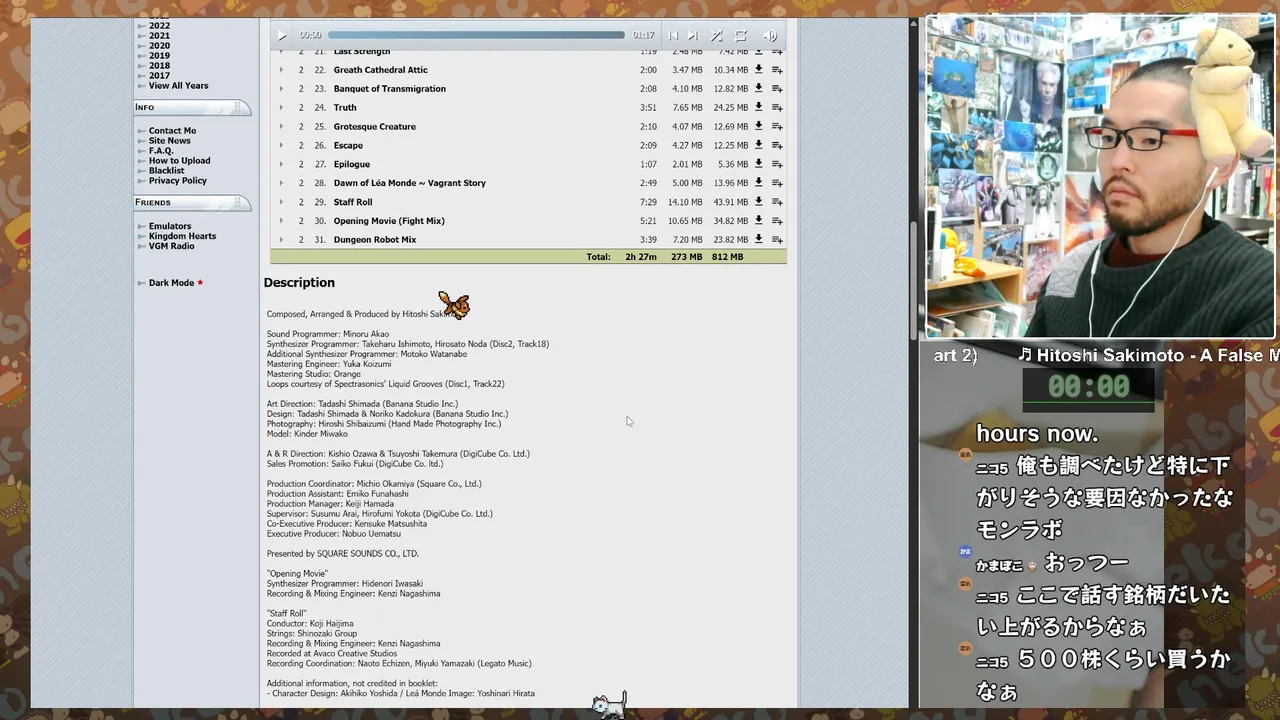Add Opening Movie (Fight Mix) to playlist

point(777,221)
